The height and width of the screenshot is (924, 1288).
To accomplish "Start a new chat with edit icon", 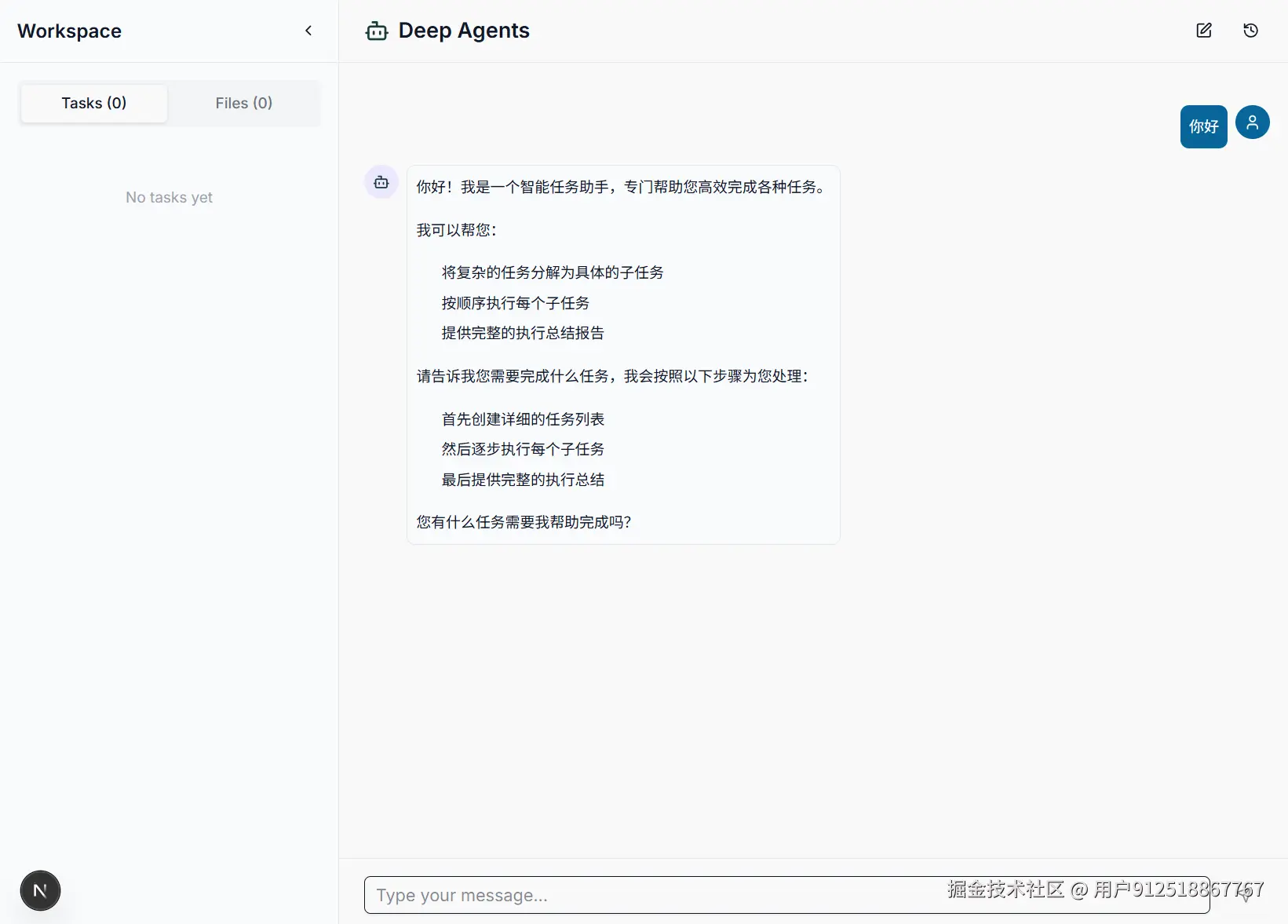I will (x=1204, y=31).
